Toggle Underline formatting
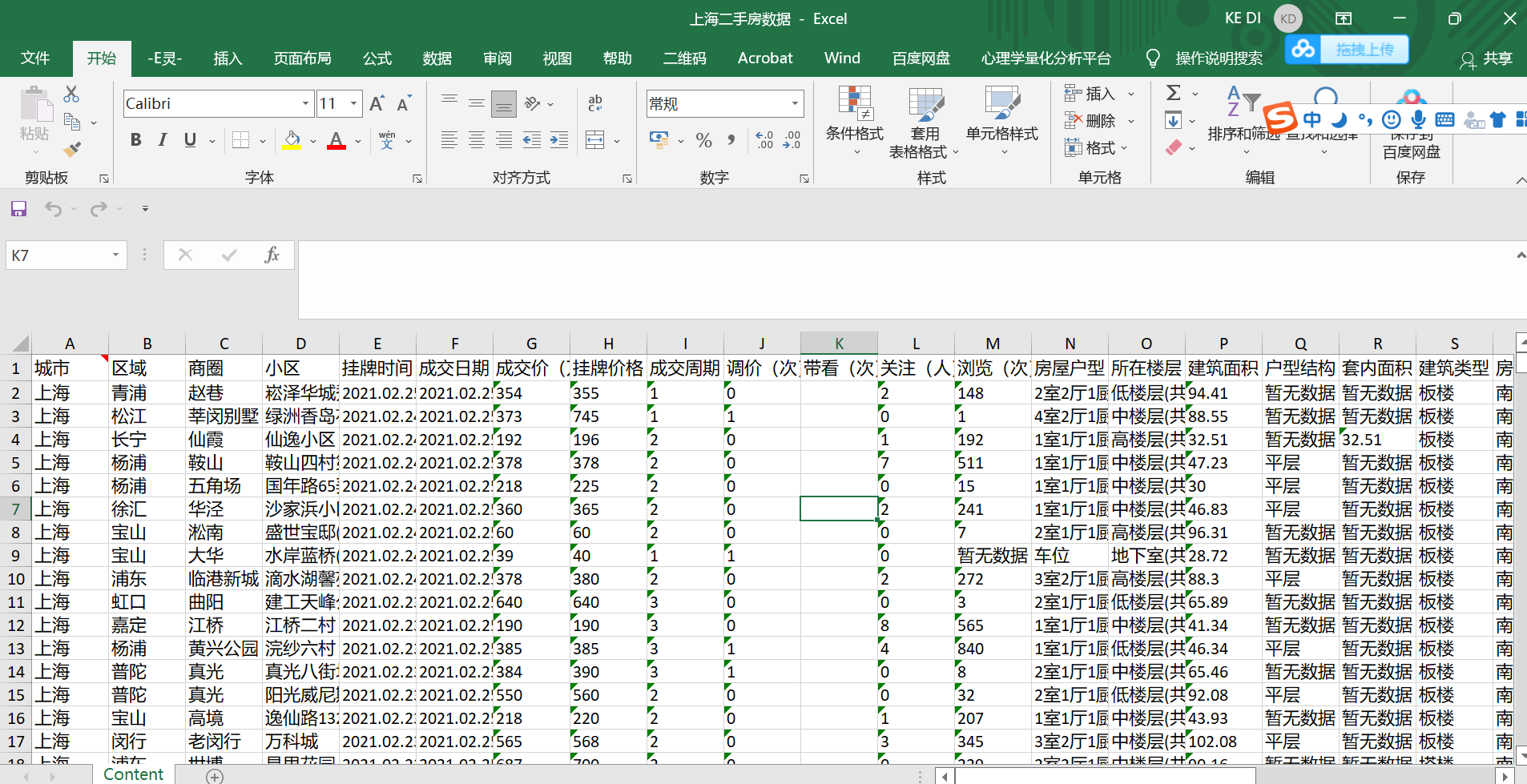Screen dimensions: 1527x784 190,140
